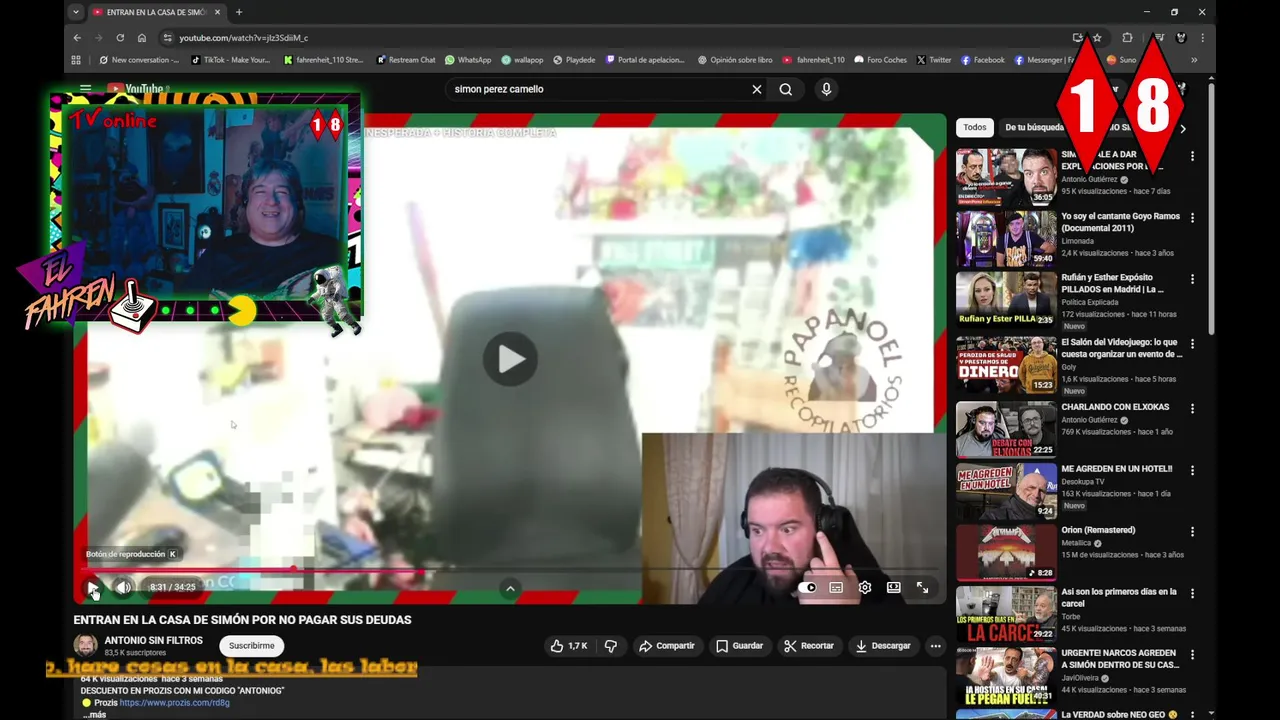Open Opinión sobre libro bookmark
1280x720 pixels.
tap(735, 60)
